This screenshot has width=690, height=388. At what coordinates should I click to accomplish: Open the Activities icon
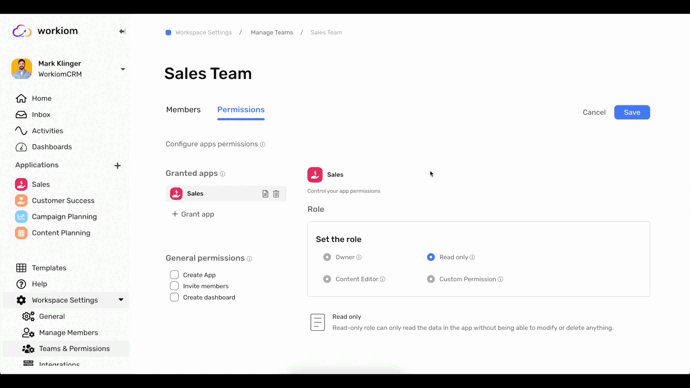21,131
